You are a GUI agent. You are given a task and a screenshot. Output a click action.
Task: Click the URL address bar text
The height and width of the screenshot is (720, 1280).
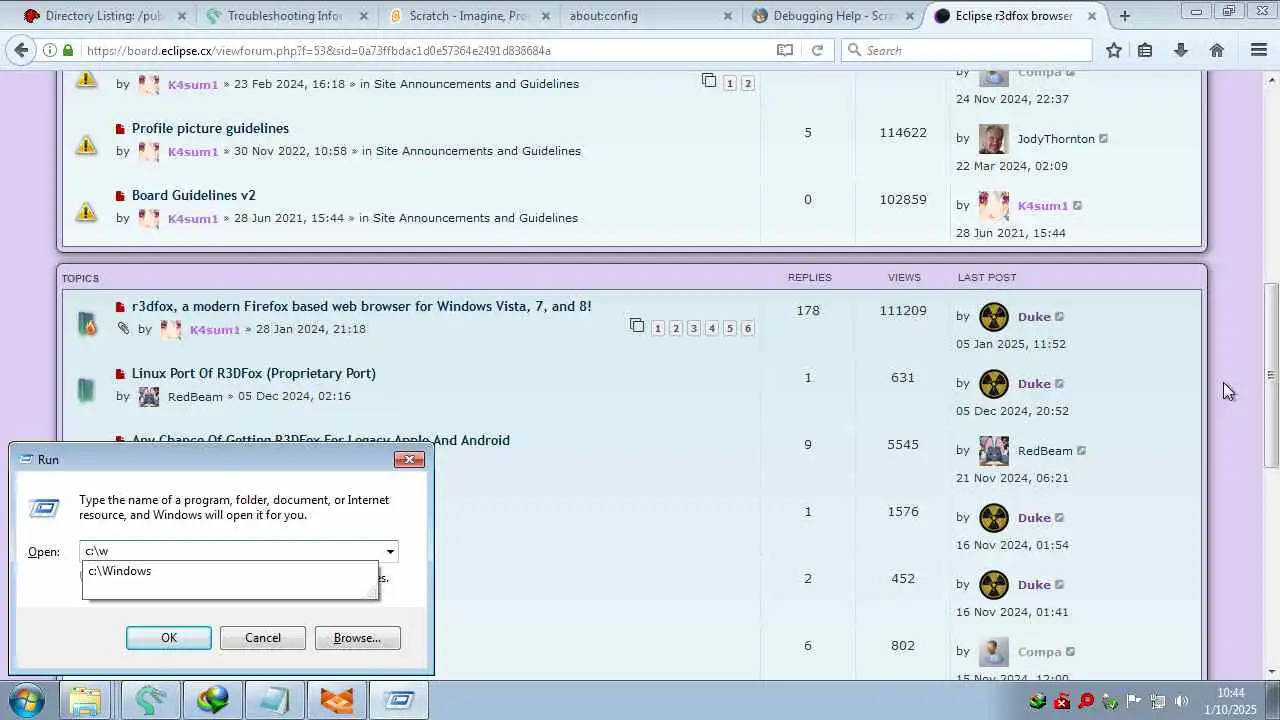(x=318, y=50)
